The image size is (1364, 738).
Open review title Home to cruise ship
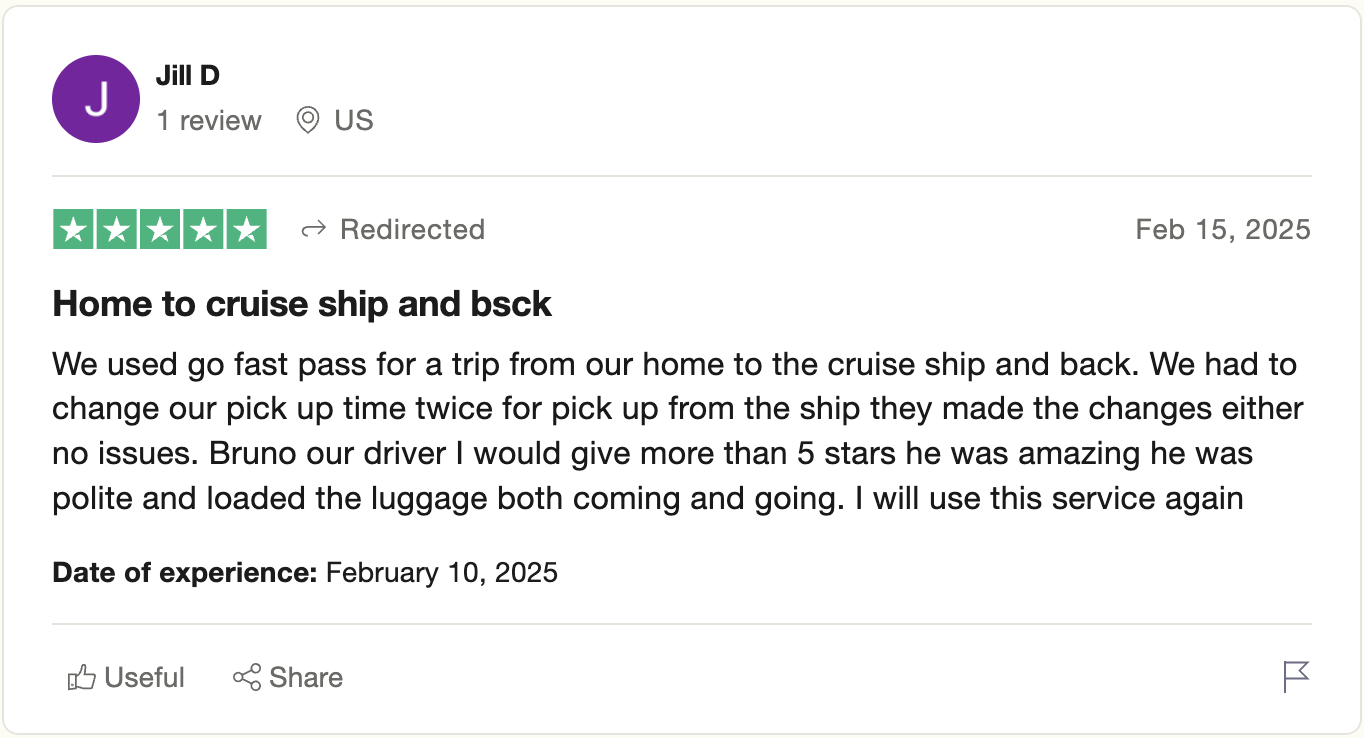302,304
